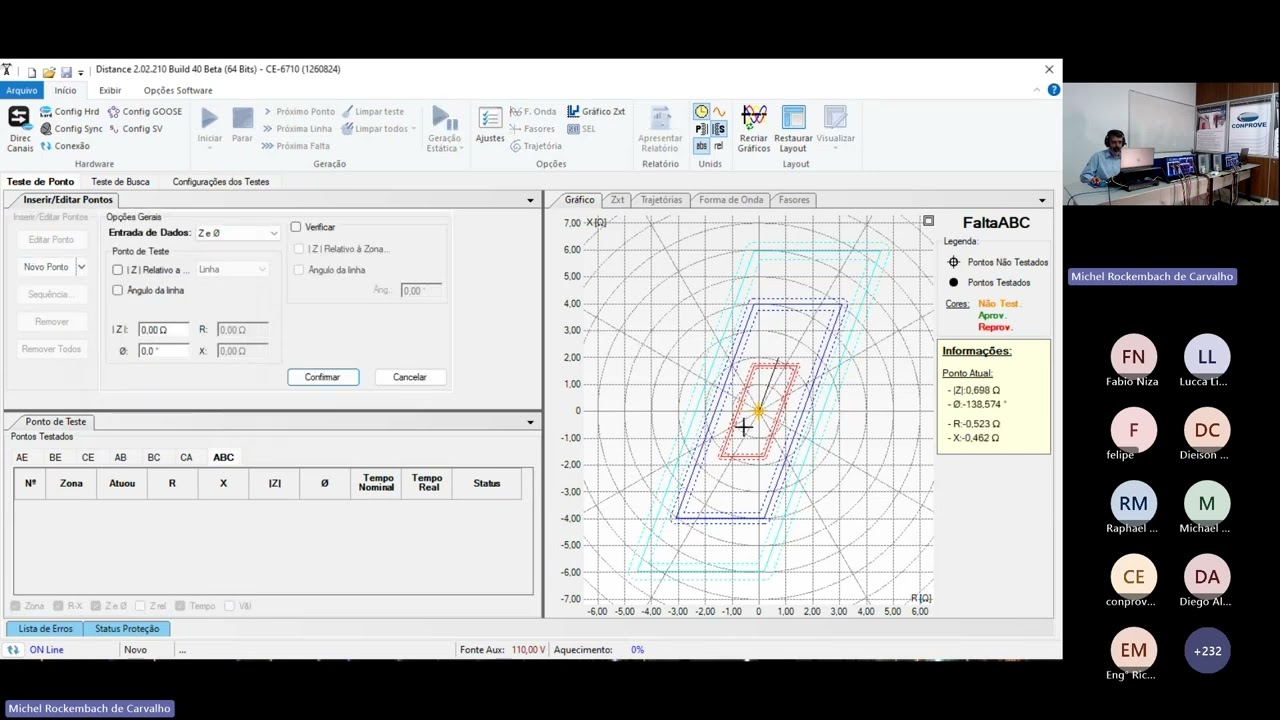The image size is (1280, 720).
Task: Open the Lista de Erros tab button
Action: (46, 629)
